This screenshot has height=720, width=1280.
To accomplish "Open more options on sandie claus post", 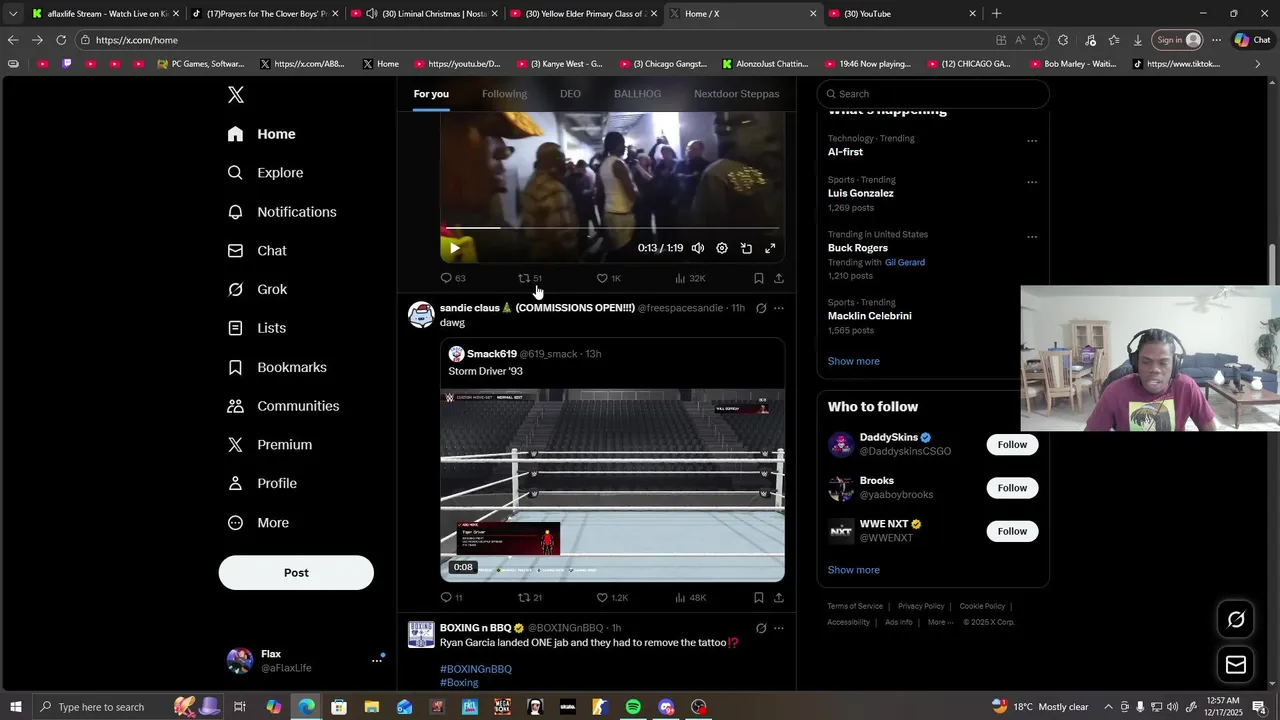I will pyautogui.click(x=779, y=308).
